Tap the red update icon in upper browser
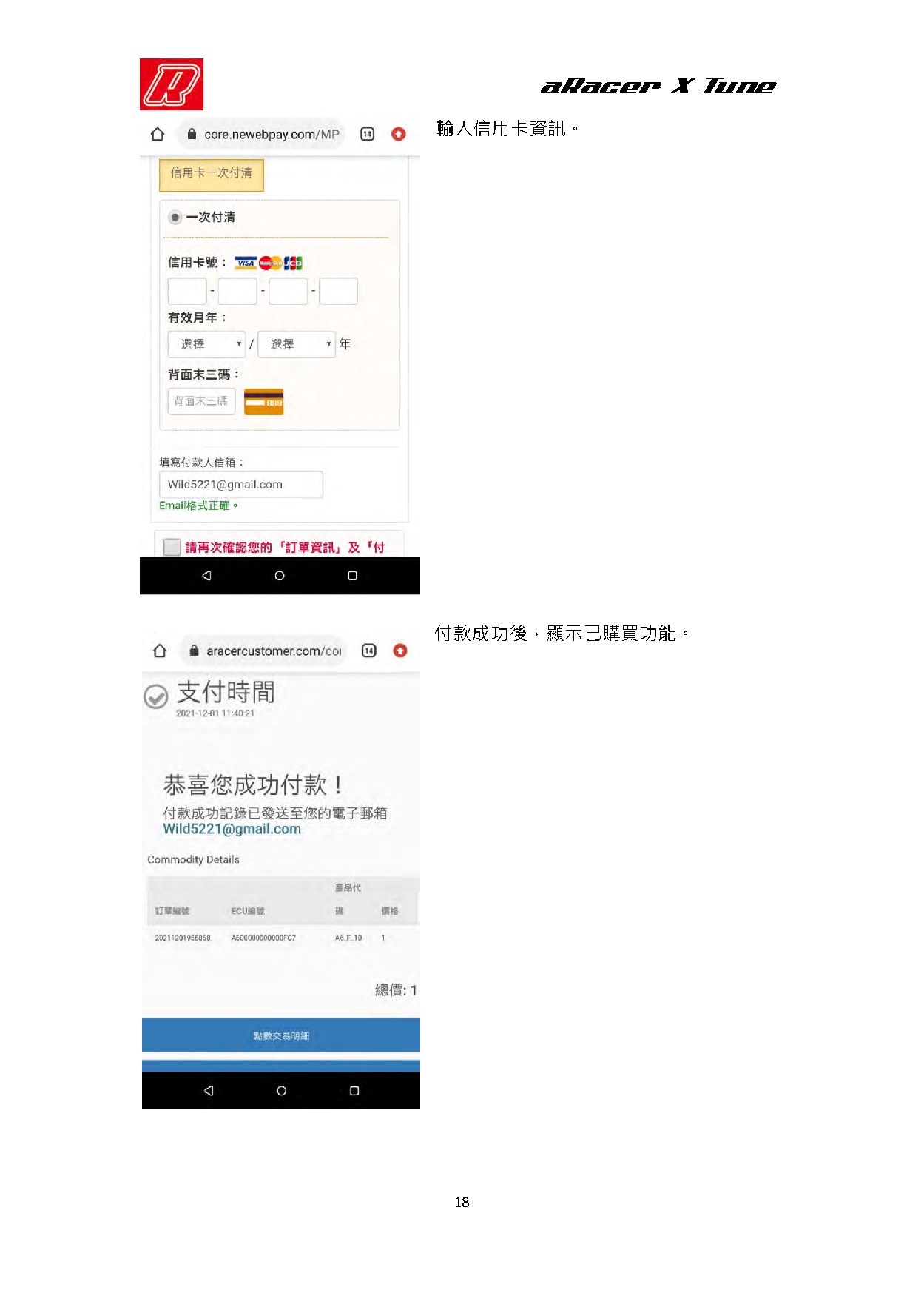This screenshot has width=924, height=1307. [x=399, y=134]
